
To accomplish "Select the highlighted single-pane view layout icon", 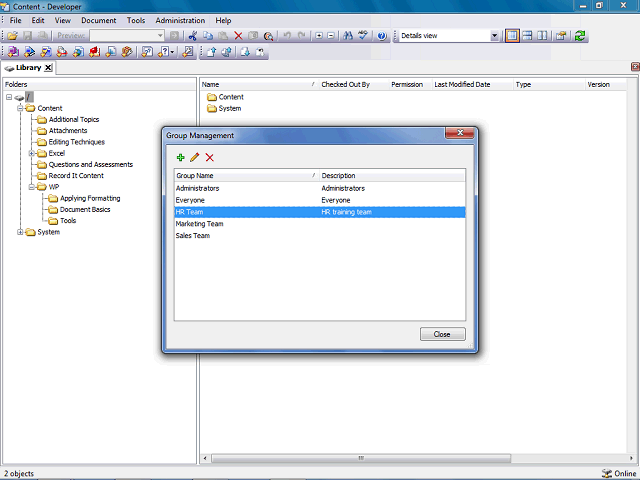I will (x=512, y=36).
